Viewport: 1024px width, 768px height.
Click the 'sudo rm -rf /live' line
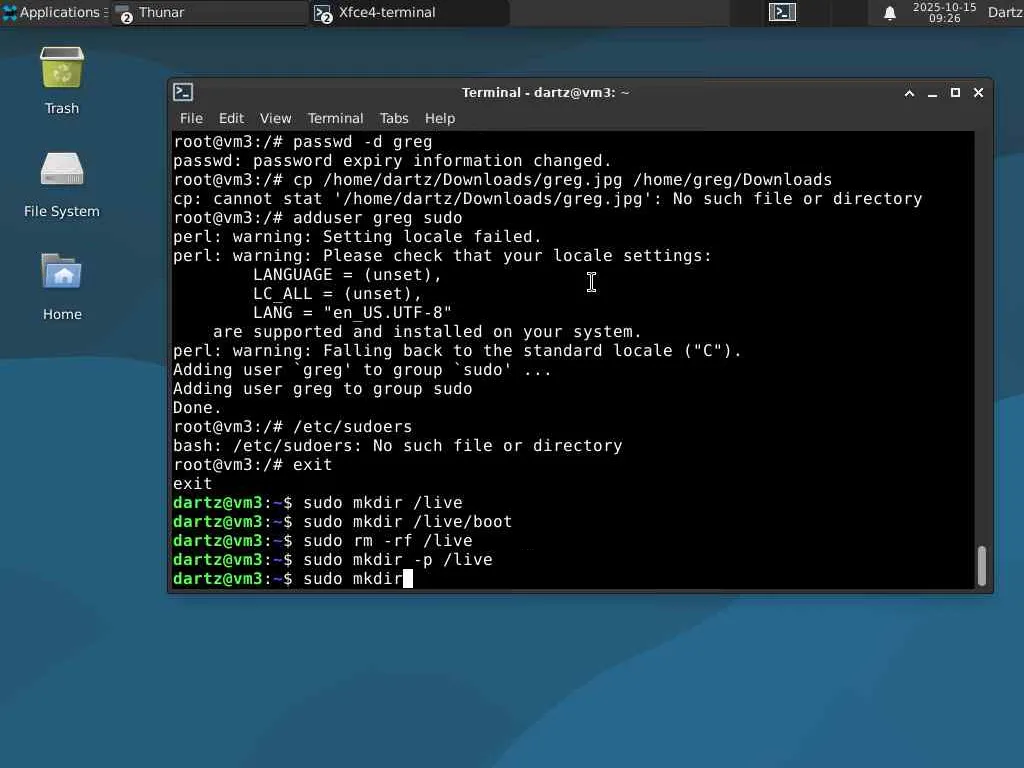click(x=323, y=541)
